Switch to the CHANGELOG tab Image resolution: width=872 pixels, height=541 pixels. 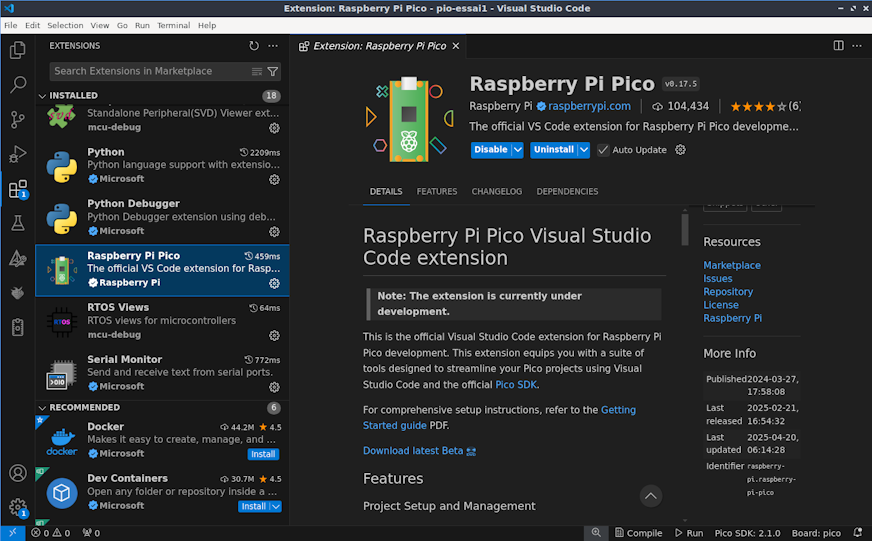[x=497, y=191]
